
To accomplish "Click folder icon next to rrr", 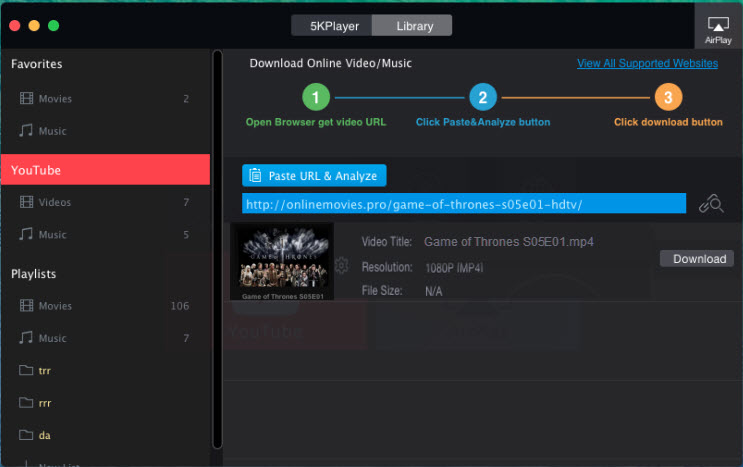I will click(x=26, y=403).
